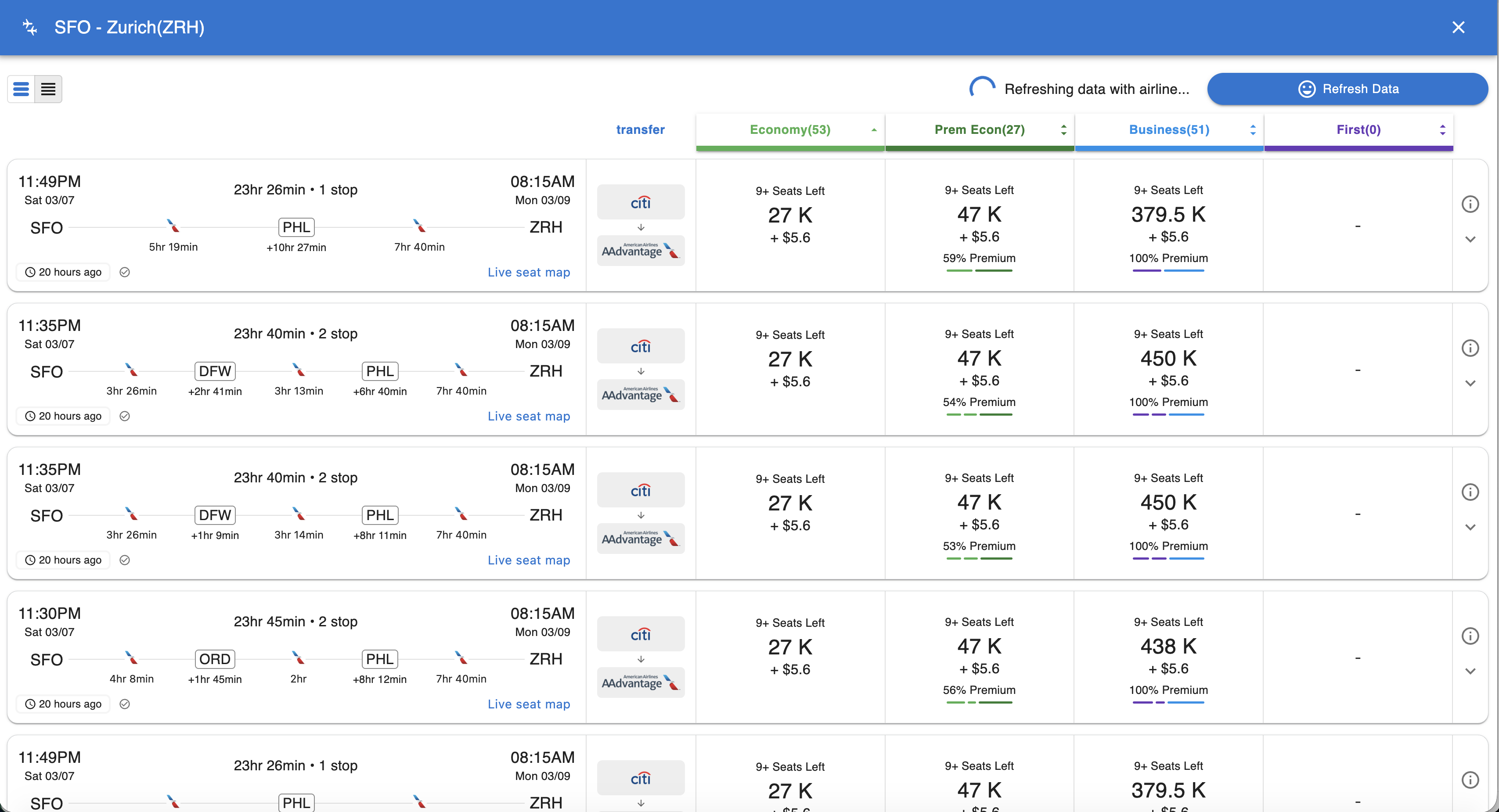Sort by Prem Econ(27) column
The image size is (1499, 812).
tap(979, 130)
